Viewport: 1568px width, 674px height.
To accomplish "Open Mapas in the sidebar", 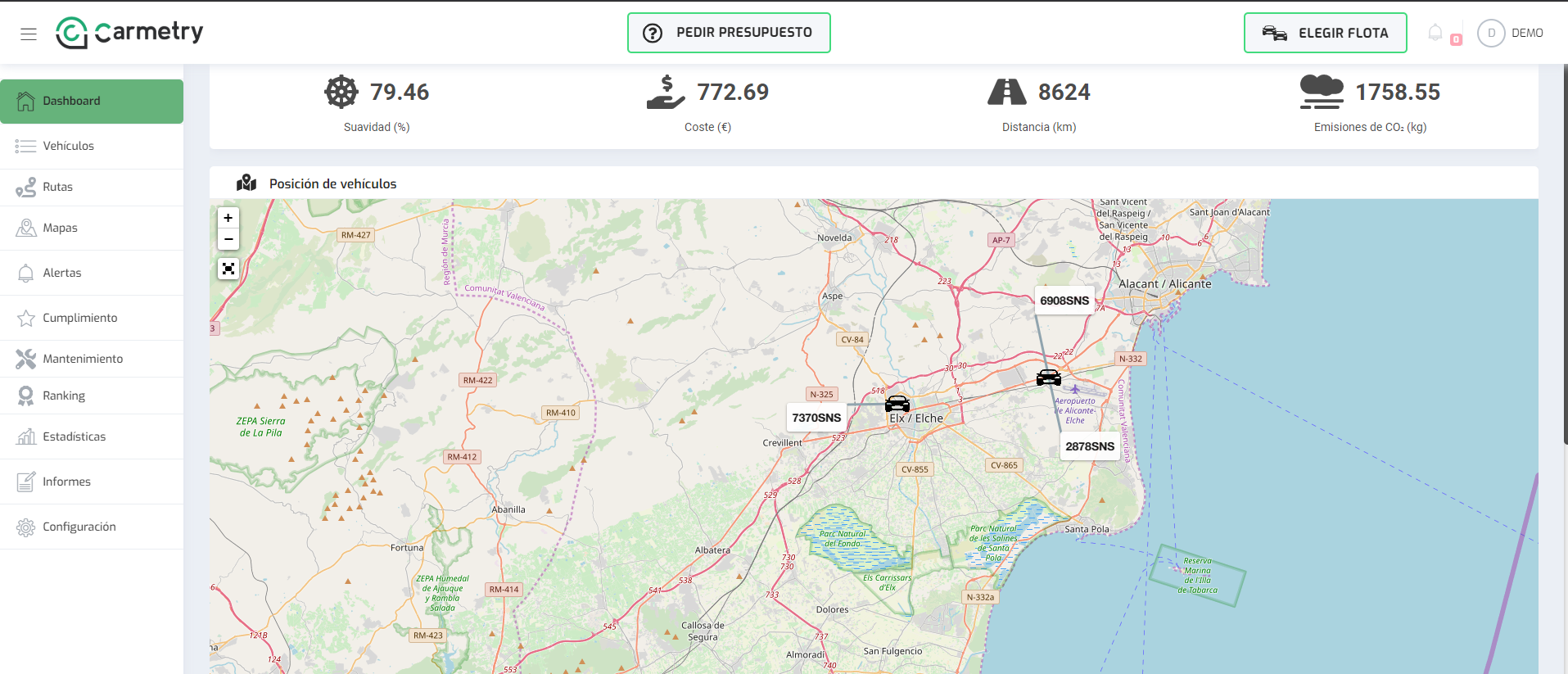I will [x=92, y=228].
